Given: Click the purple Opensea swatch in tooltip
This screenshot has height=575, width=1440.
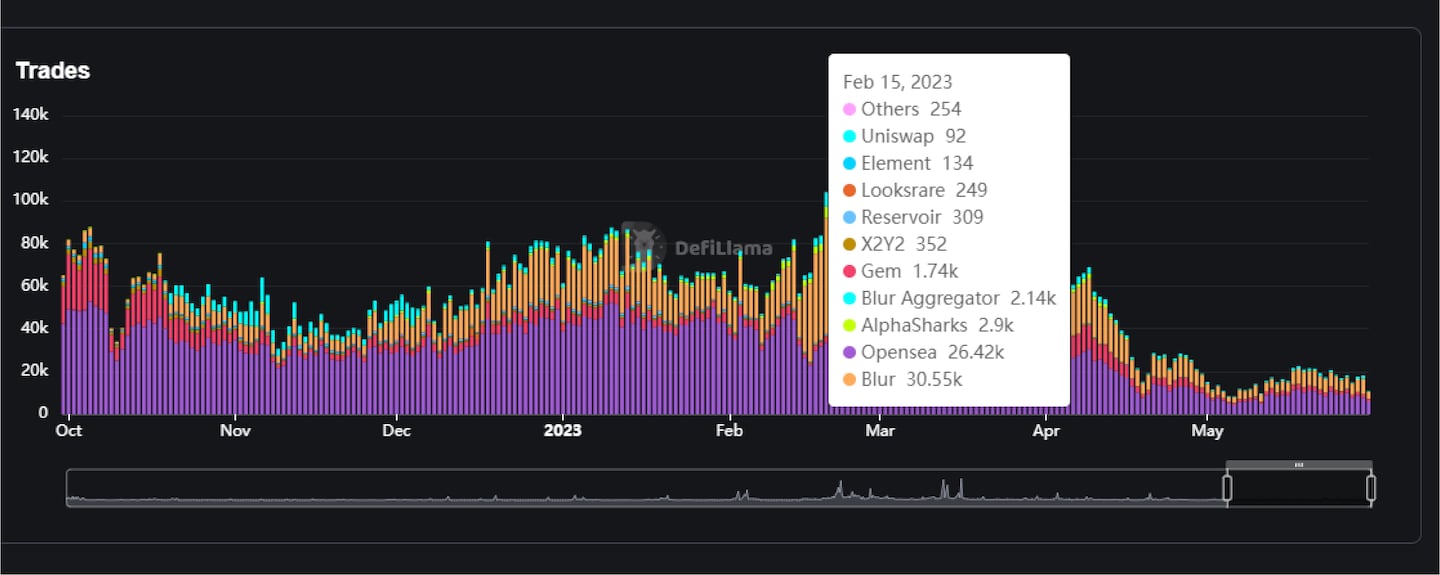Looking at the screenshot, I should coord(850,352).
